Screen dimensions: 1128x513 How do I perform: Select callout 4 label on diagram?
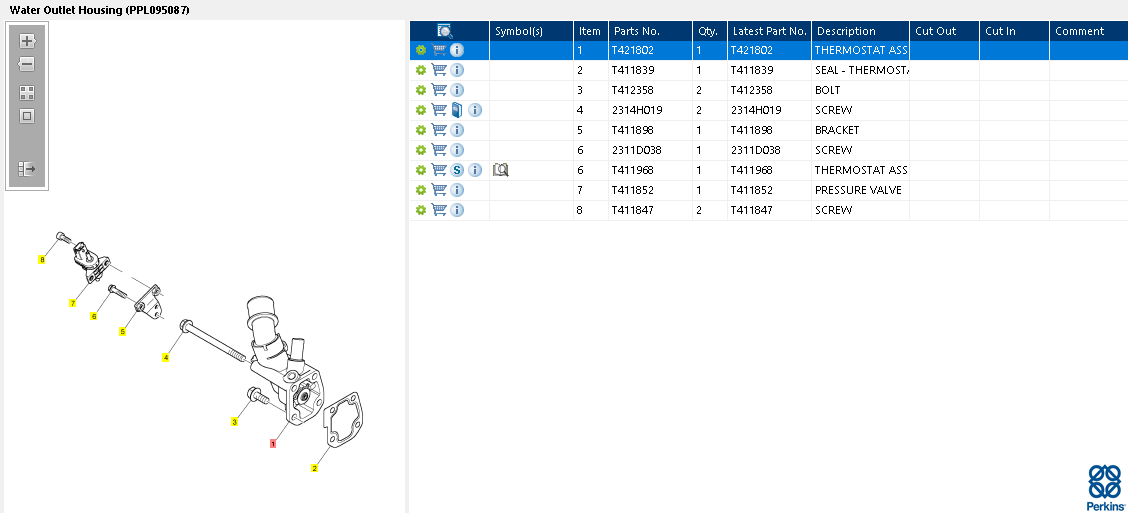click(x=166, y=357)
